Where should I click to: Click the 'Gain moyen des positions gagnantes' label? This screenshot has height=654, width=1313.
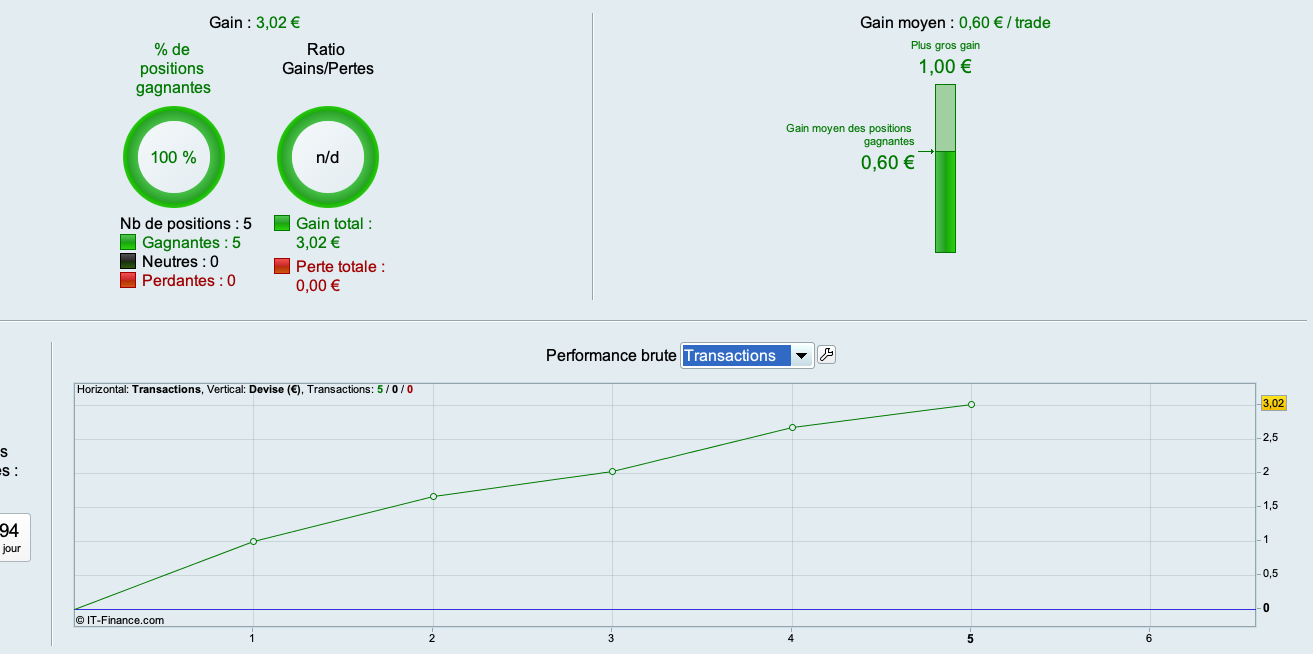[x=850, y=135]
